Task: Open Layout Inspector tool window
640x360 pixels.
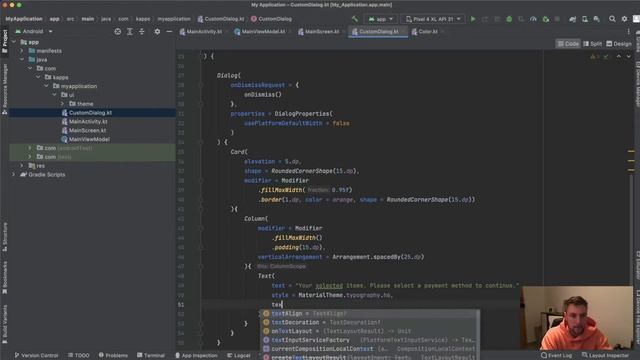Action: coord(605,356)
